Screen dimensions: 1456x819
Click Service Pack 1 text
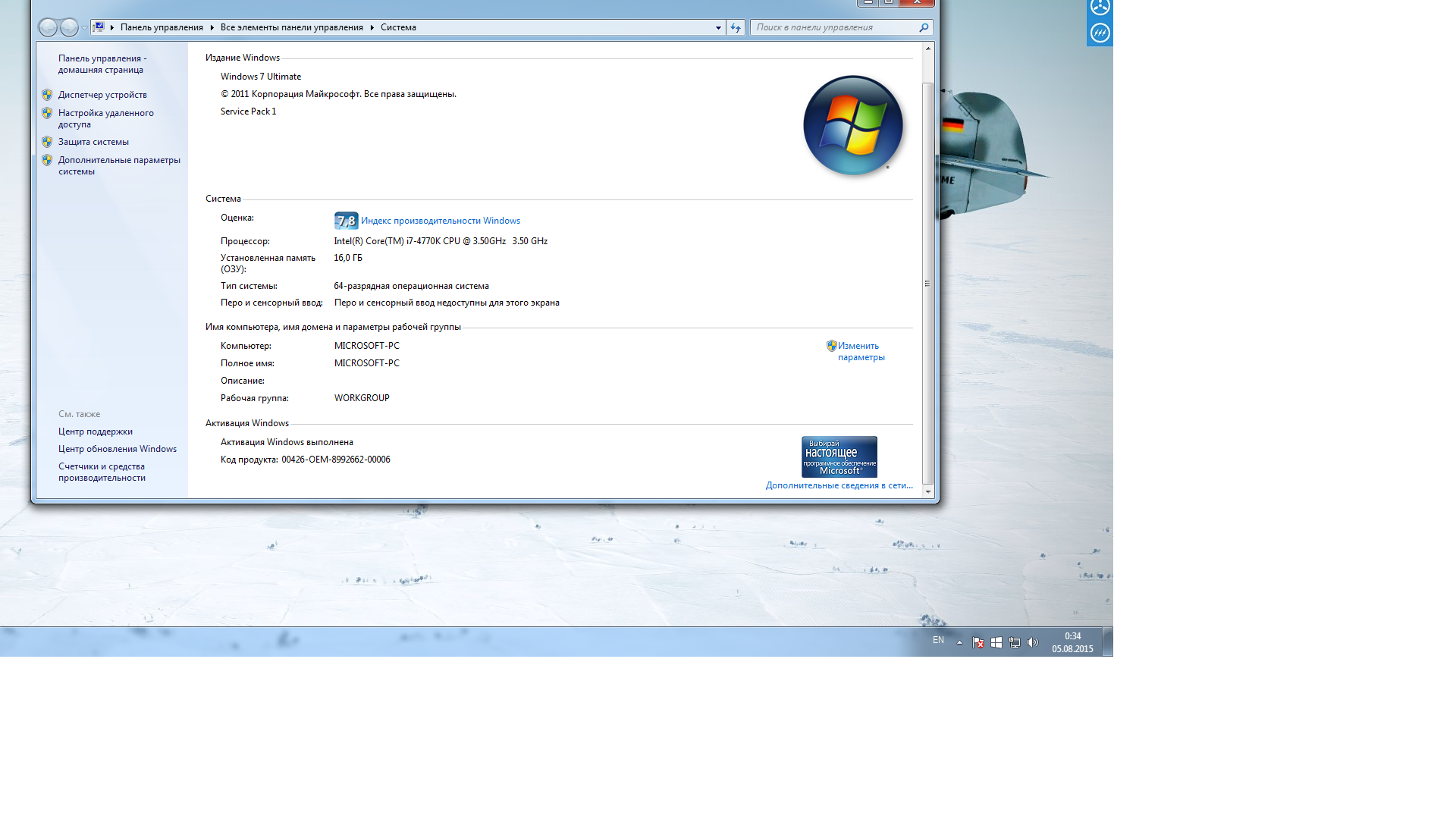tap(248, 111)
